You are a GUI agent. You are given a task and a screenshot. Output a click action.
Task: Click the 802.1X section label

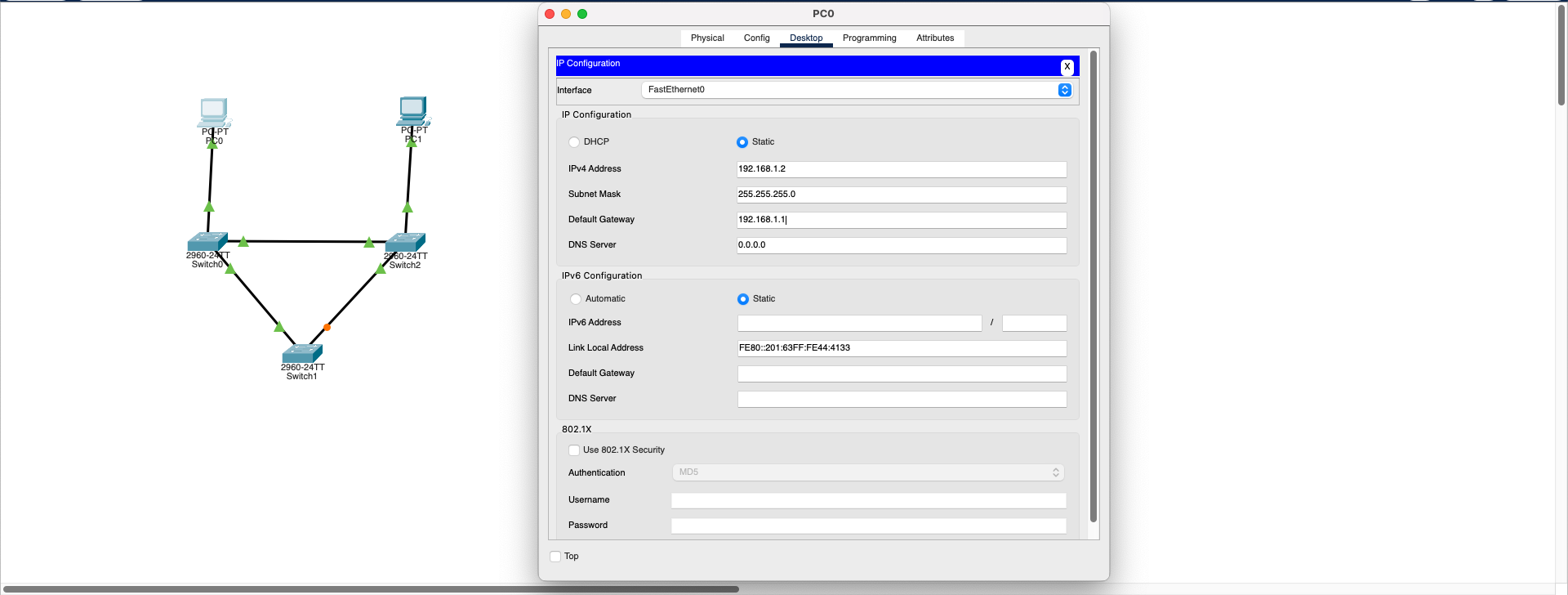[577, 429]
